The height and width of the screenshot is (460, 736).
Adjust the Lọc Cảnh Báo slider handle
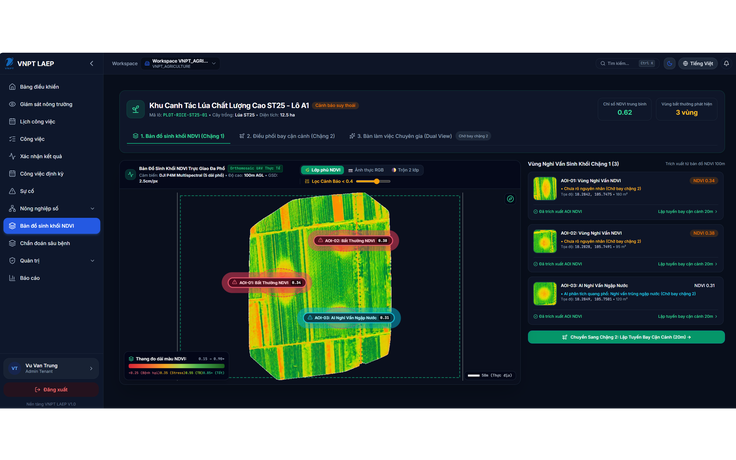coord(376,181)
